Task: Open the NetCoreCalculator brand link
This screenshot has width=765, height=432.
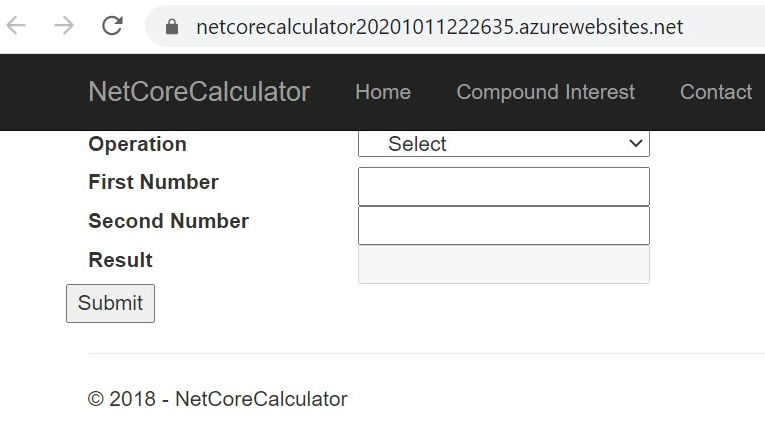Action: pyautogui.click(x=199, y=92)
